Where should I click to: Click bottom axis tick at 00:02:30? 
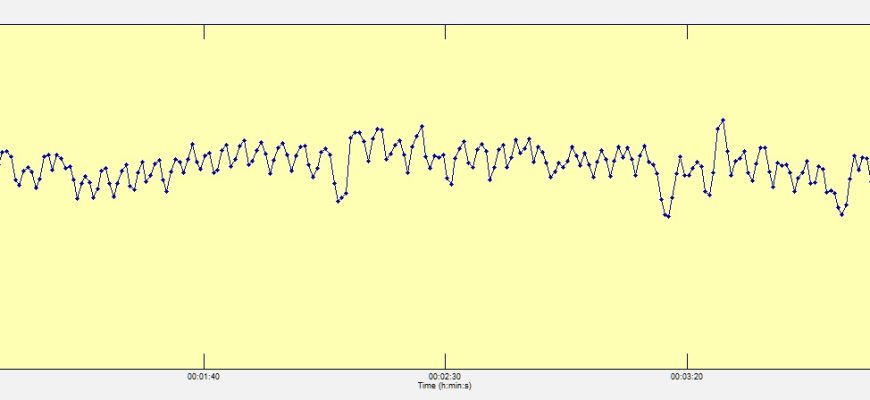point(445,359)
